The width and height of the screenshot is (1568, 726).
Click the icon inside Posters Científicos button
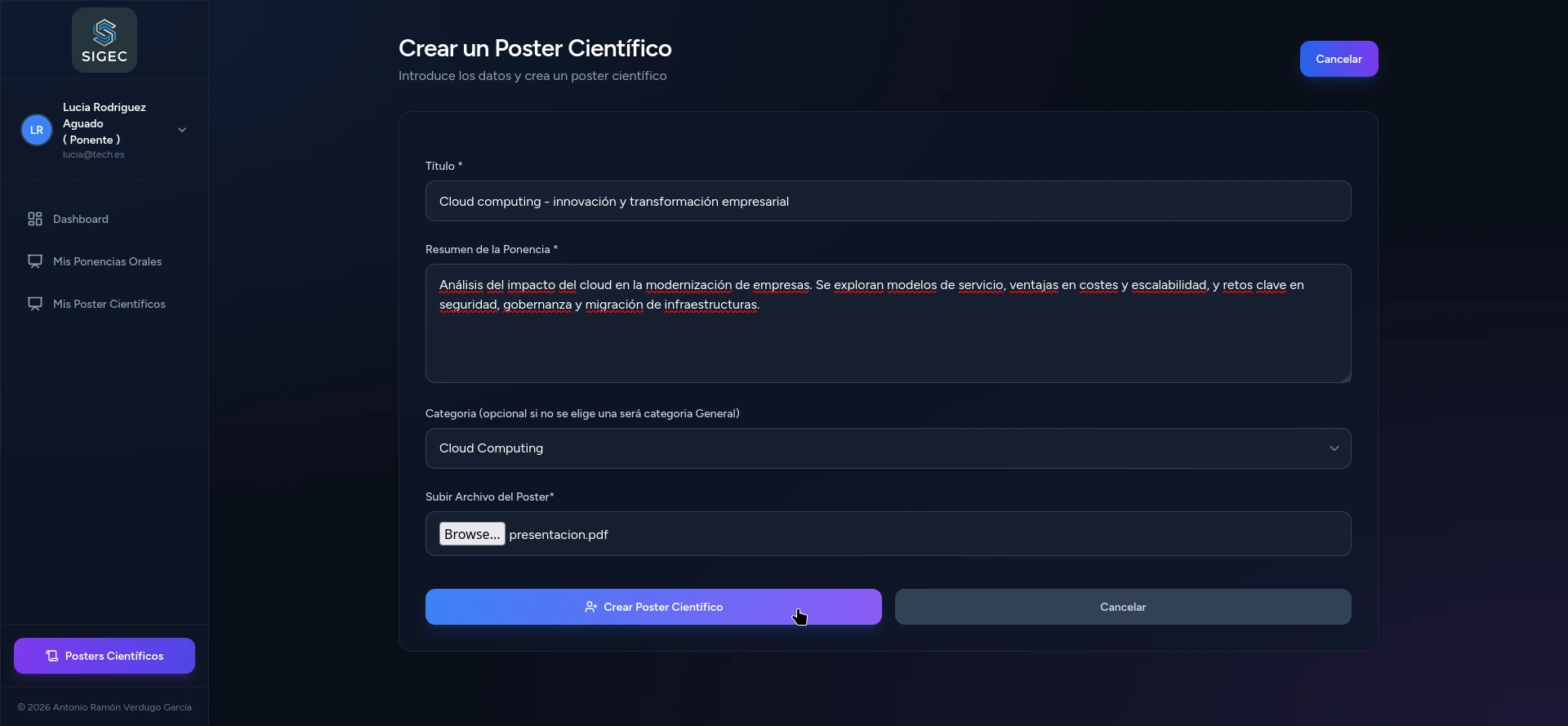[52, 656]
